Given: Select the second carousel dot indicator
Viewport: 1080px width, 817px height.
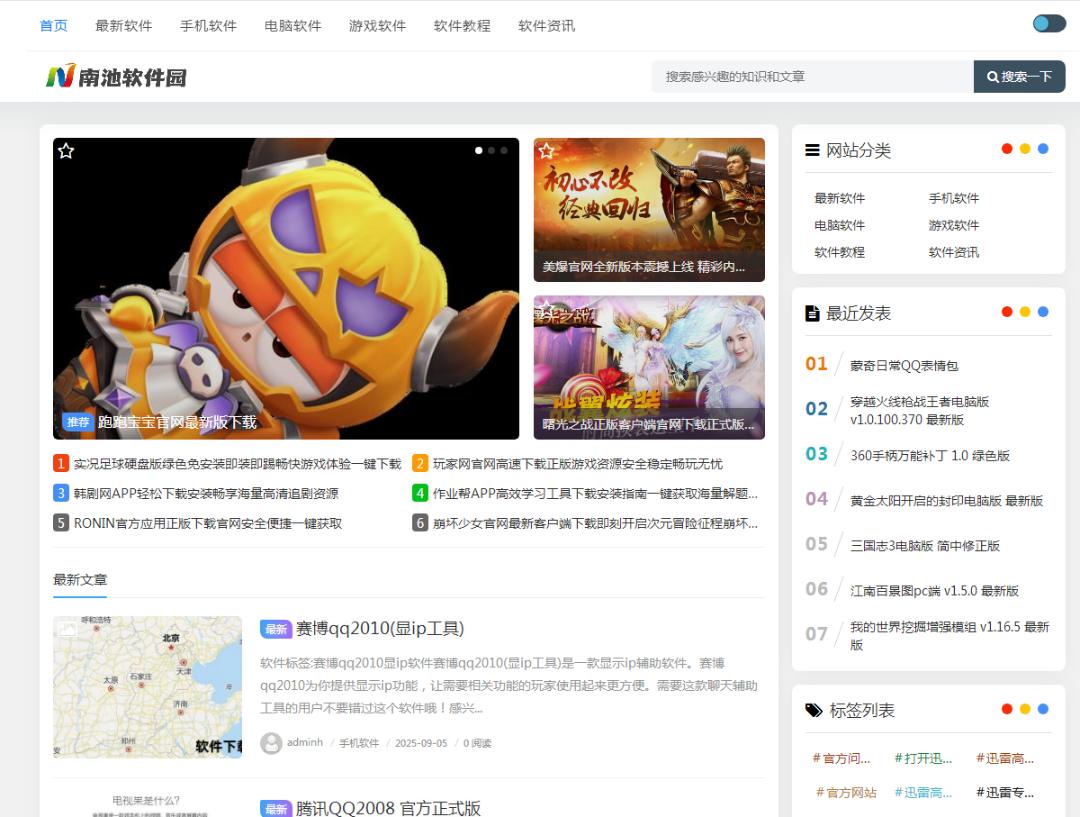Looking at the screenshot, I should click(x=491, y=150).
